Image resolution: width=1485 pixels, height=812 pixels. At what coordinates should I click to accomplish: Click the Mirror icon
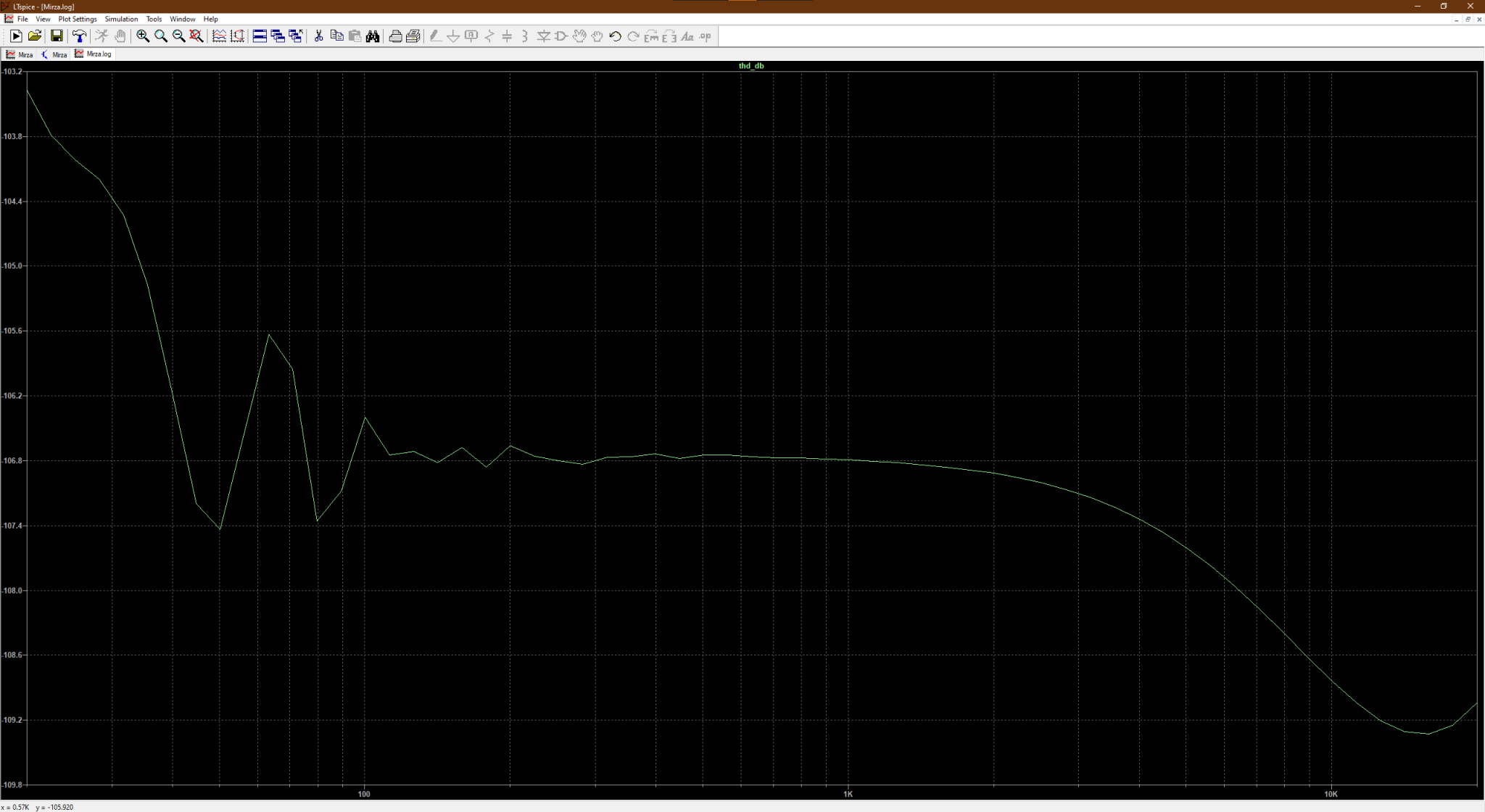[x=669, y=36]
